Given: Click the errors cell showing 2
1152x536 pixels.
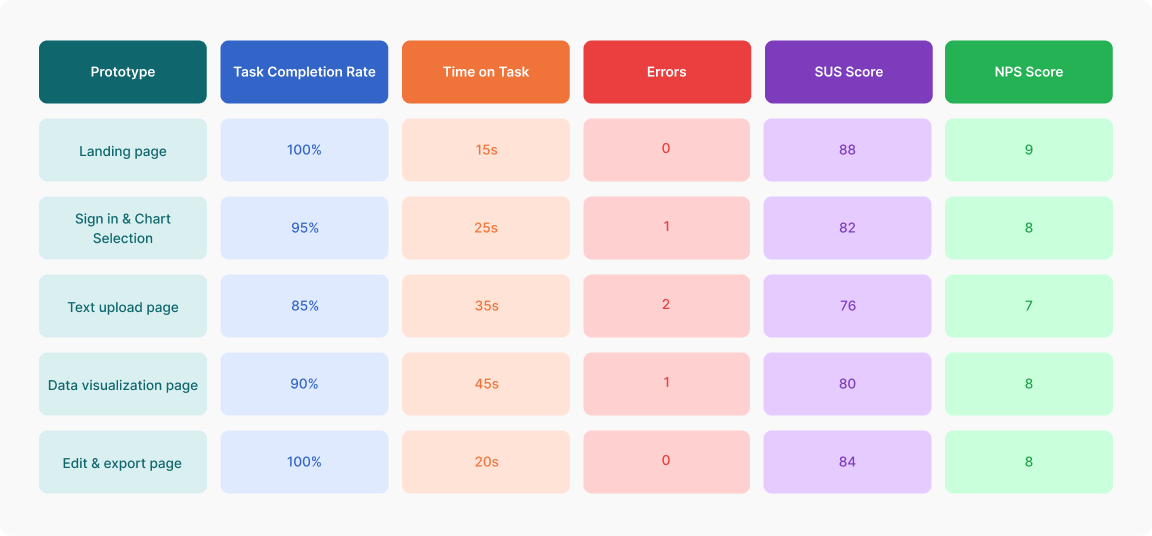Looking at the screenshot, I should (667, 305).
